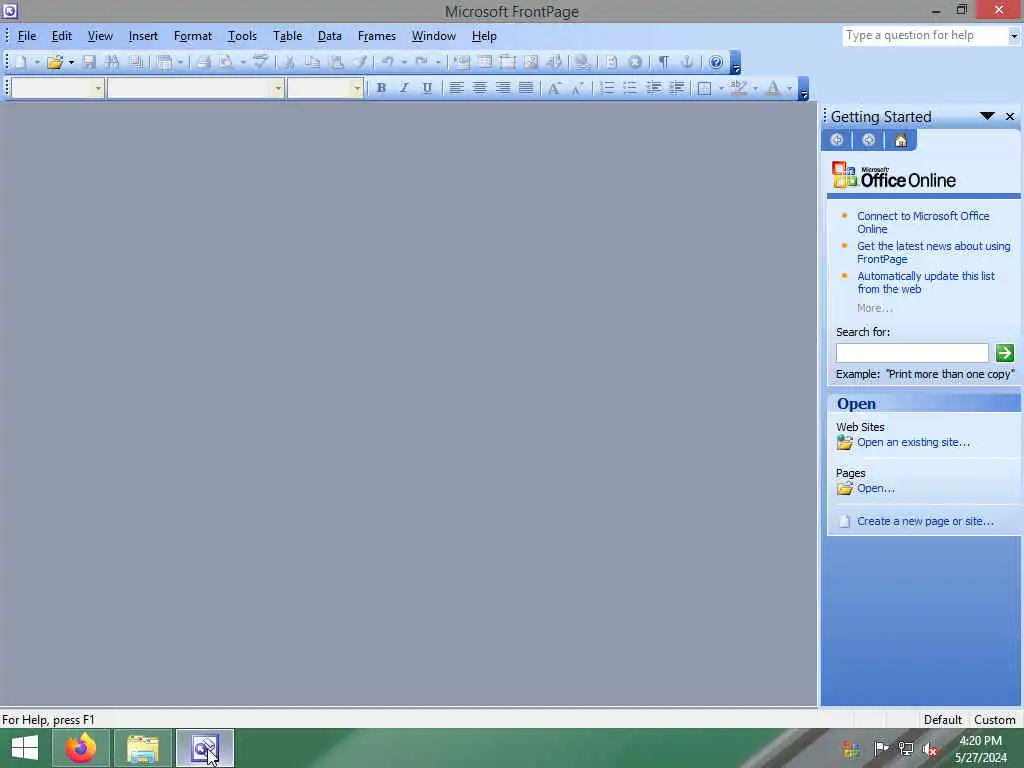The height and width of the screenshot is (768, 1024).
Task: Toggle Italic formatting button
Action: pyautogui.click(x=404, y=88)
